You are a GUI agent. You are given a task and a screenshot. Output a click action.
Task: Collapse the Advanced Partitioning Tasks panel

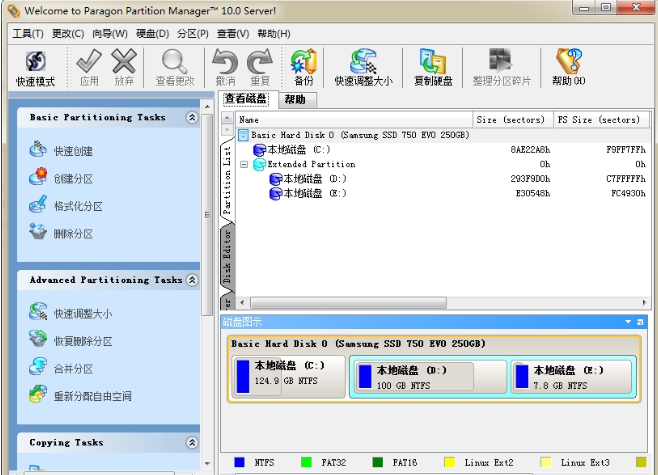[192, 281]
